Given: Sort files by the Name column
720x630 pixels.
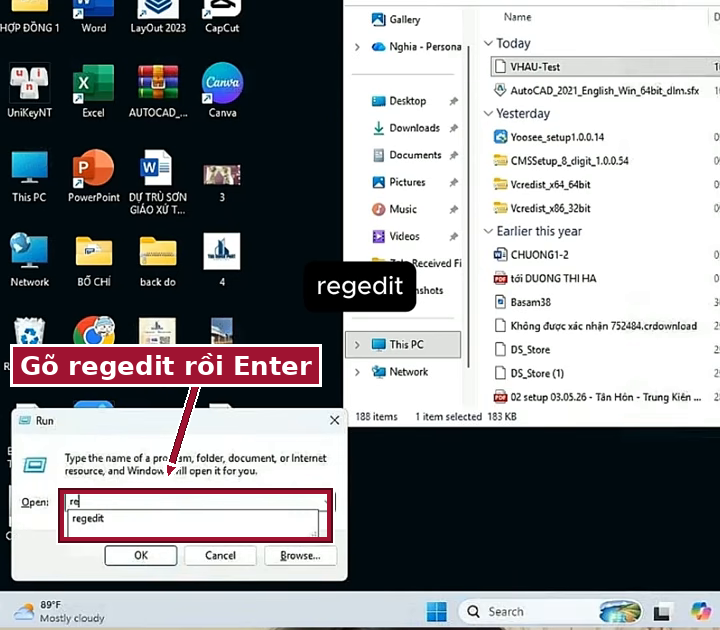Looking at the screenshot, I should [x=518, y=17].
